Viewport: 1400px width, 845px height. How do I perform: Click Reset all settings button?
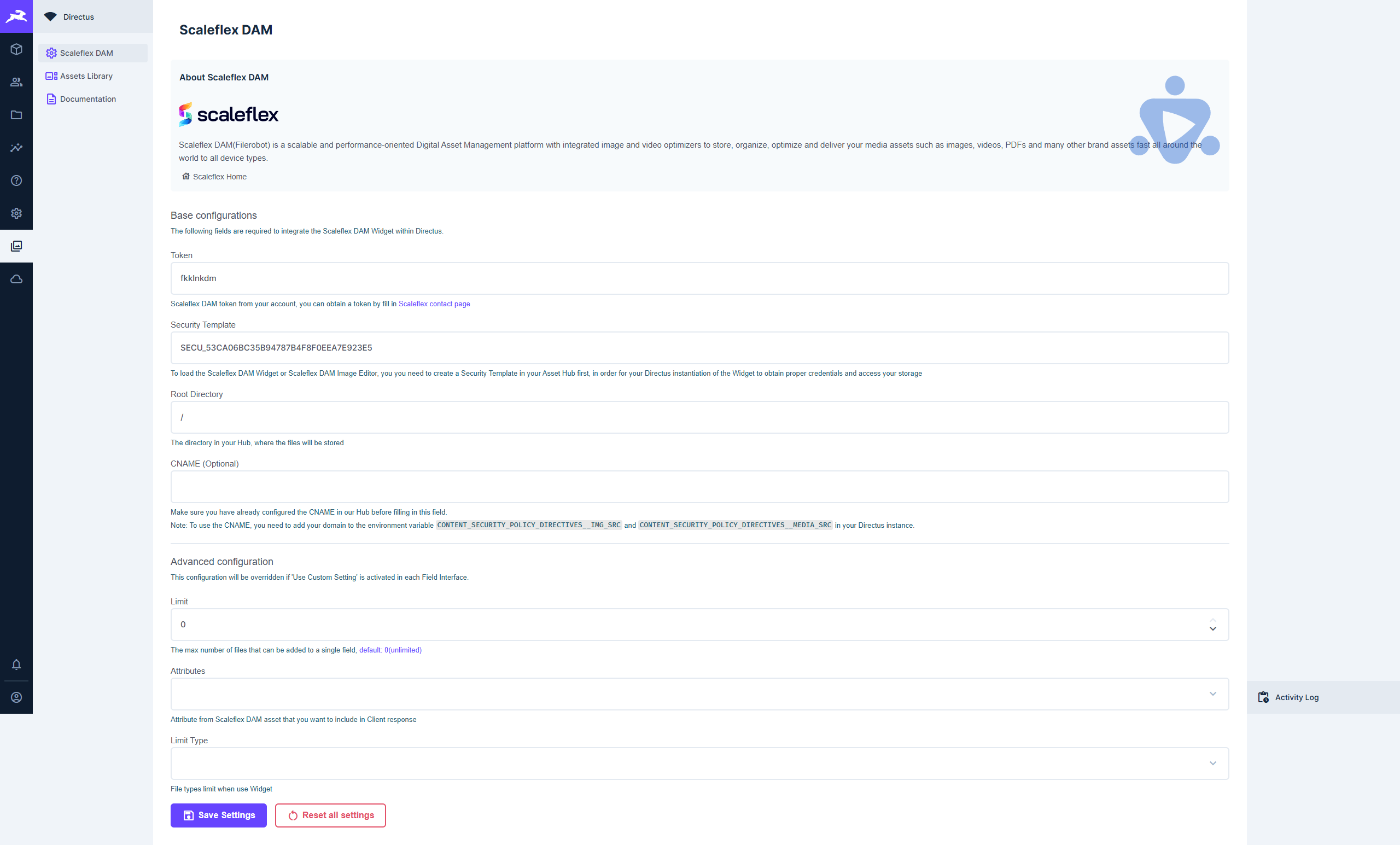point(330,815)
